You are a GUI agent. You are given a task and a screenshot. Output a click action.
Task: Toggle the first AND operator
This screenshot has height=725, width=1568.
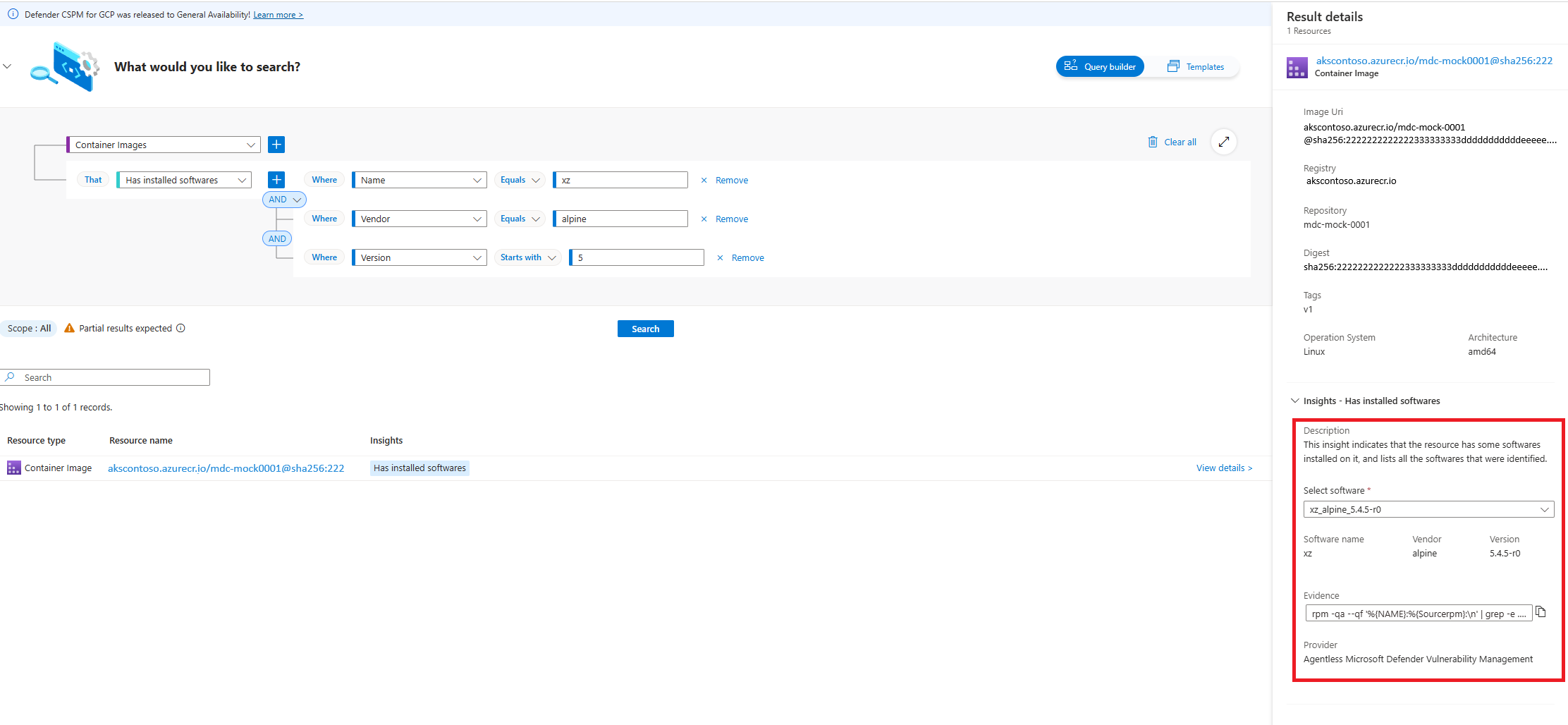click(283, 199)
